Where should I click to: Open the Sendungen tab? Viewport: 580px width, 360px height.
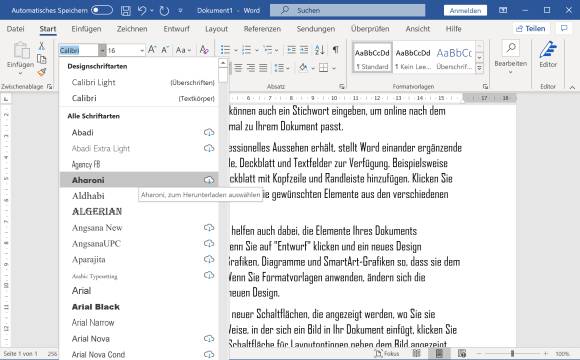(x=316, y=29)
